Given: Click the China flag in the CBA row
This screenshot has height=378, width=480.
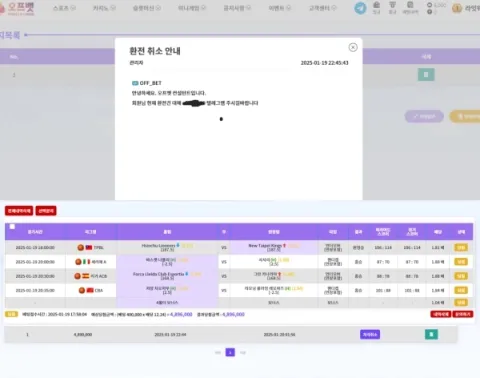Looking at the screenshot, I should point(90,290).
